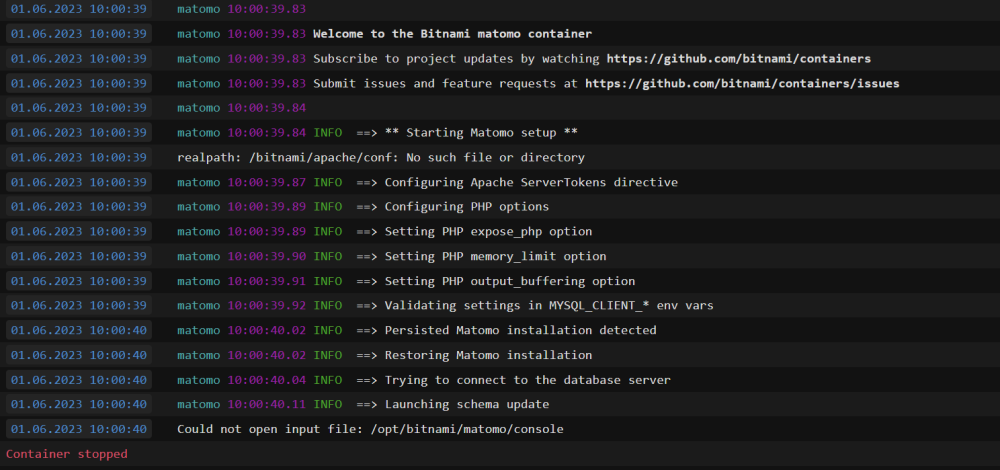Click the purple 10:00:40.04 timestamp
Image resolution: width=1000 pixels, height=470 pixels.
click(x=267, y=380)
